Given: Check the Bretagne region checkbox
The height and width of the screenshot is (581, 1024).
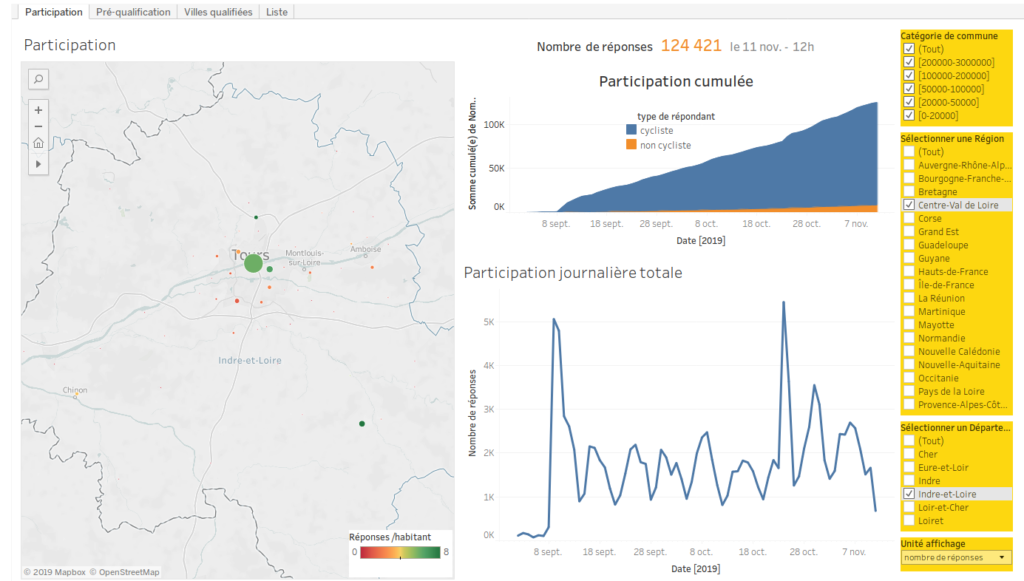Looking at the screenshot, I should pyautogui.click(x=908, y=192).
